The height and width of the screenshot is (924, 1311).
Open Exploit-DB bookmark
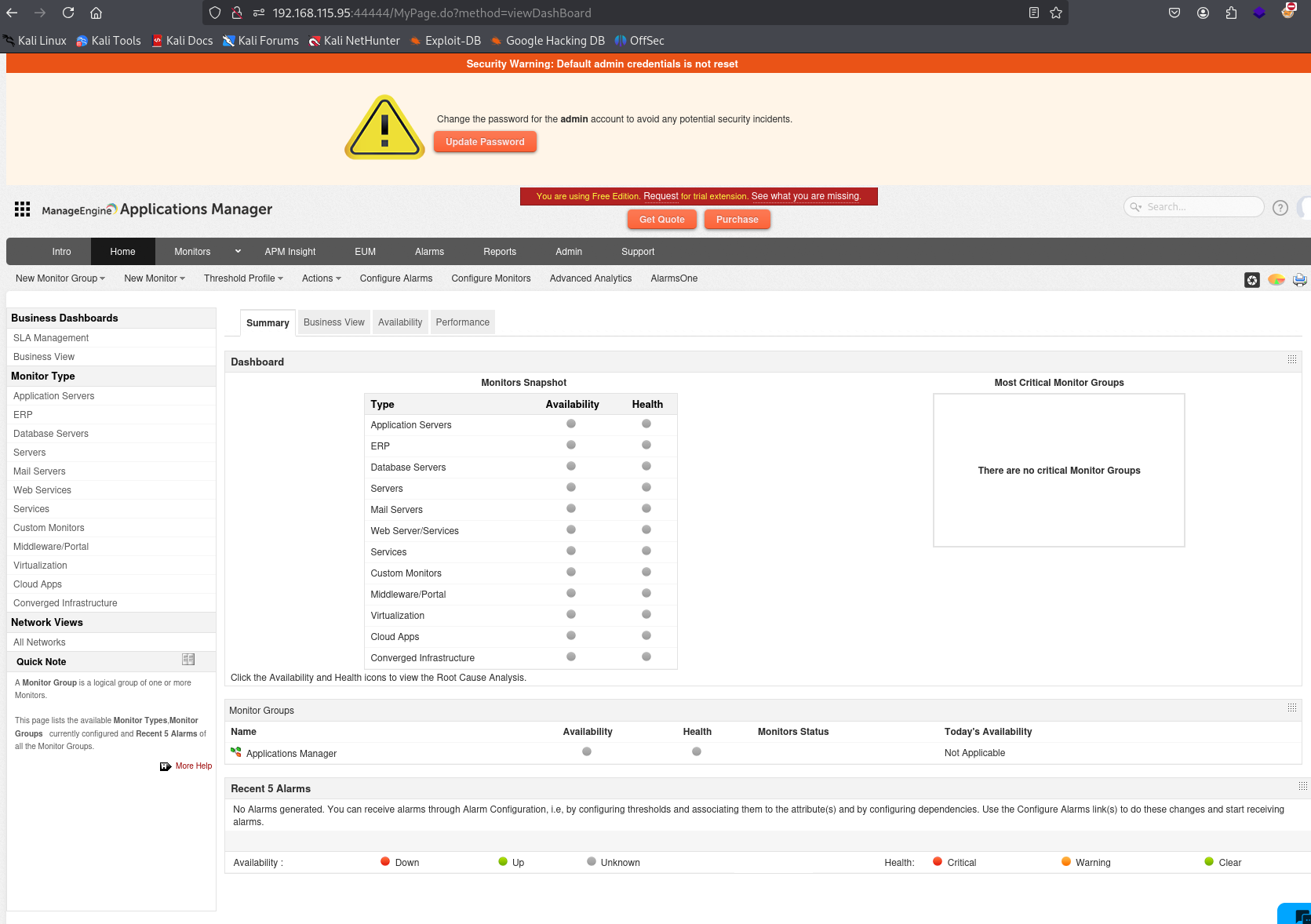click(x=446, y=41)
